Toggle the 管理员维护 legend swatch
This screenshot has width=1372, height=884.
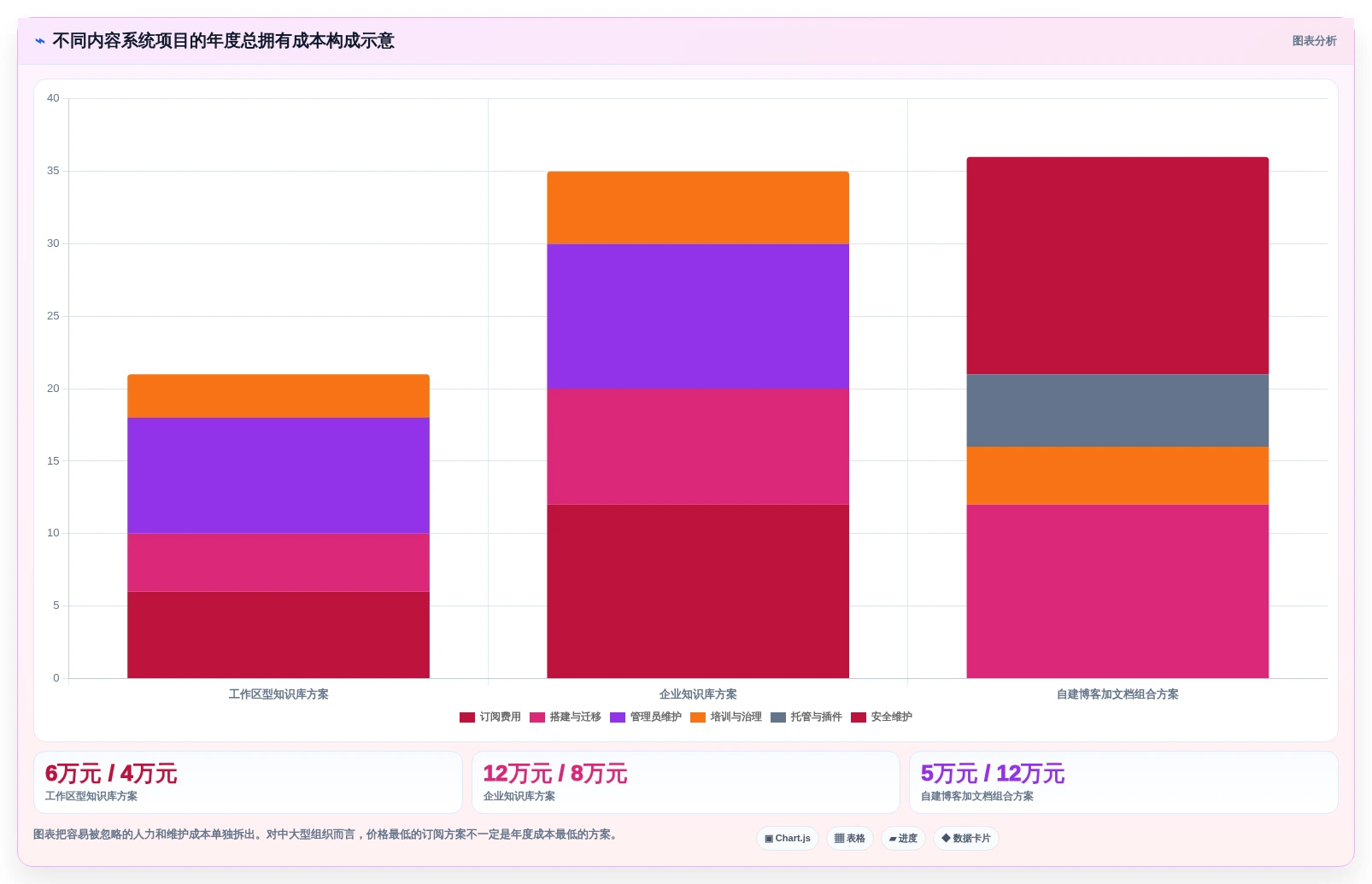point(618,717)
